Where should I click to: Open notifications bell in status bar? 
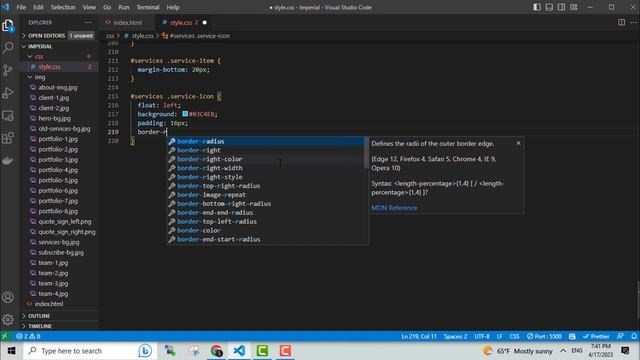634,336
